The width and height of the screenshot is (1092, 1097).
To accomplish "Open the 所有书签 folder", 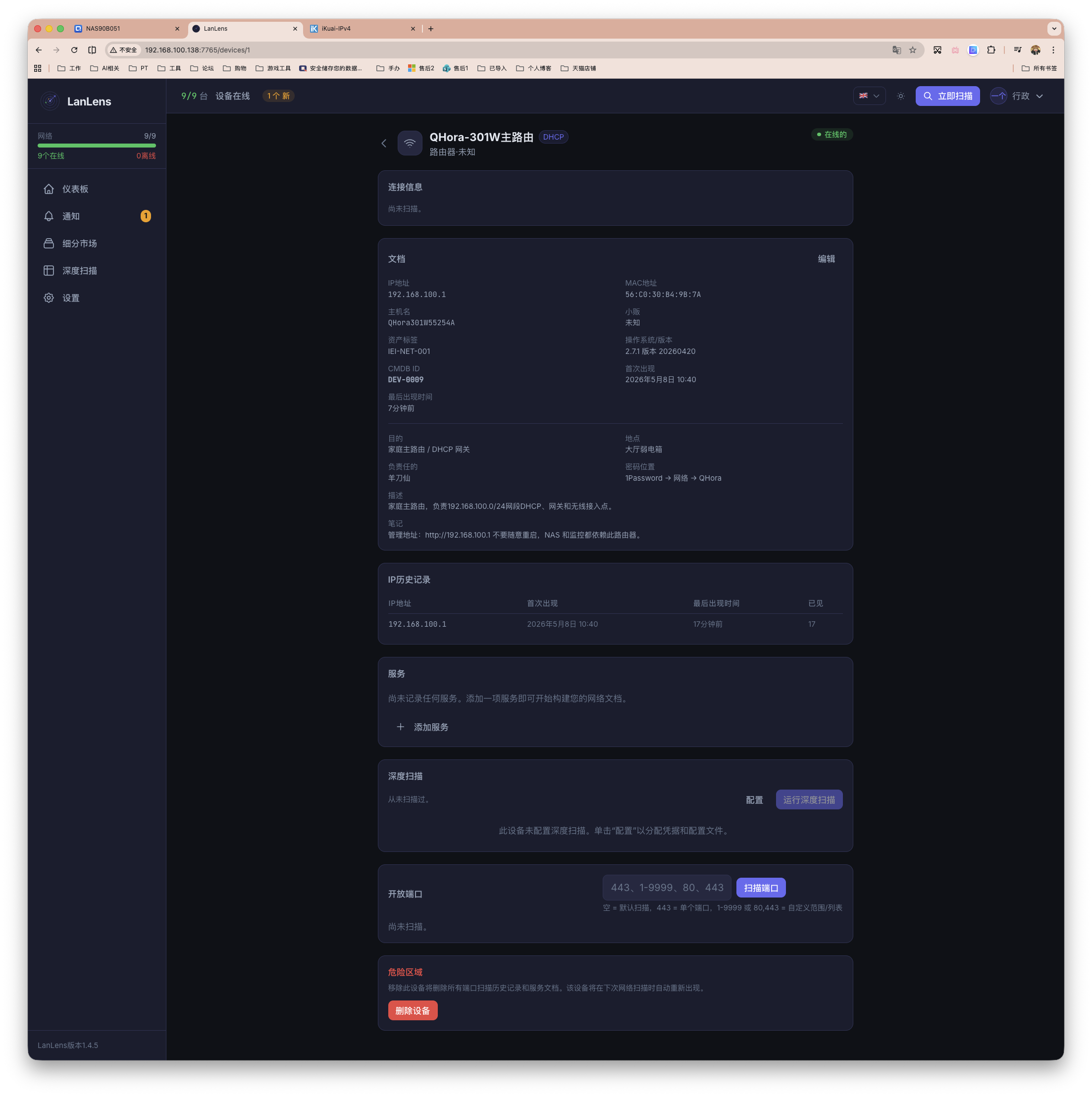I will pyautogui.click(x=1039, y=68).
